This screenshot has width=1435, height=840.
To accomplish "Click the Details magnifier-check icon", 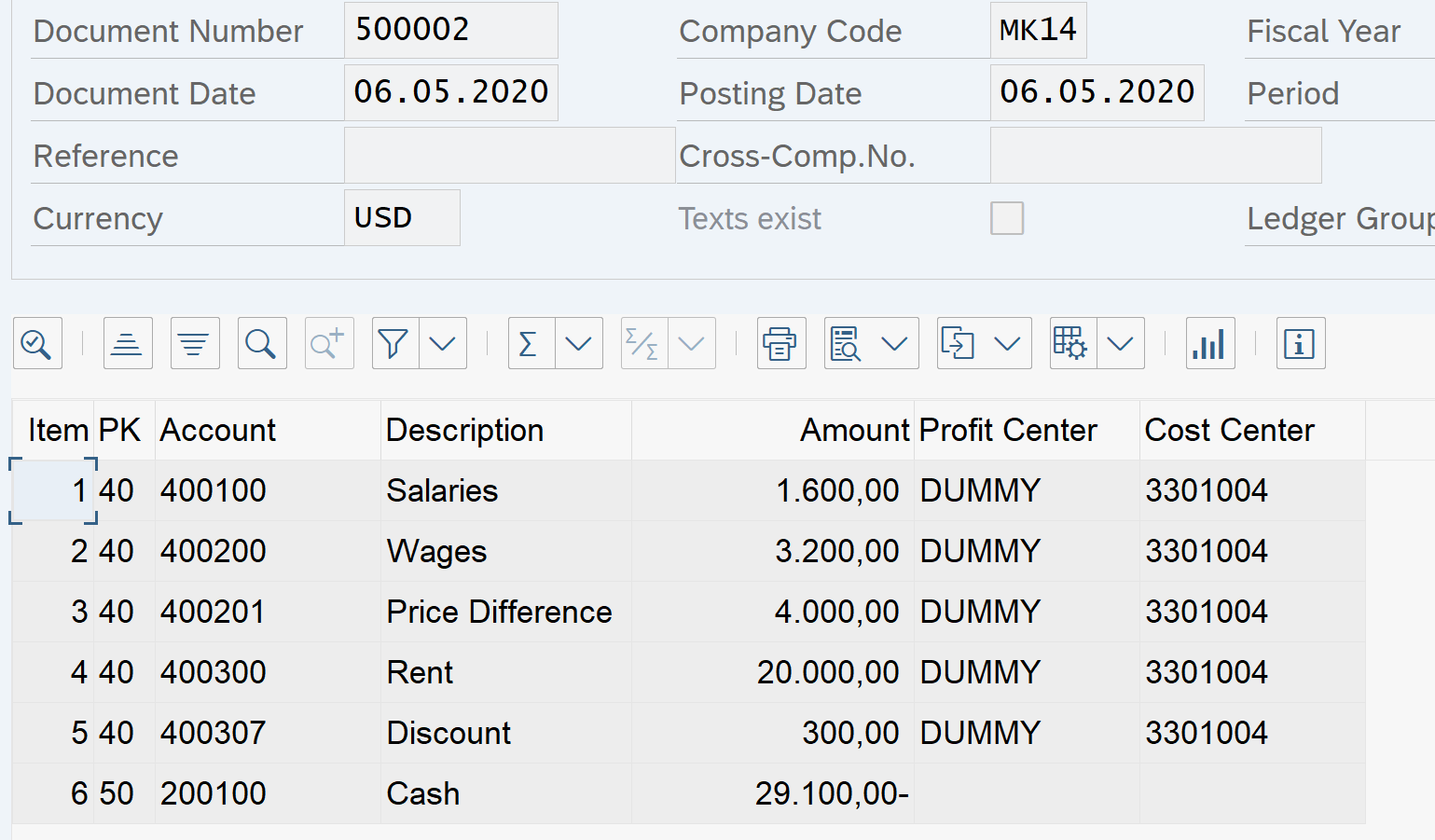I will pos(37,344).
